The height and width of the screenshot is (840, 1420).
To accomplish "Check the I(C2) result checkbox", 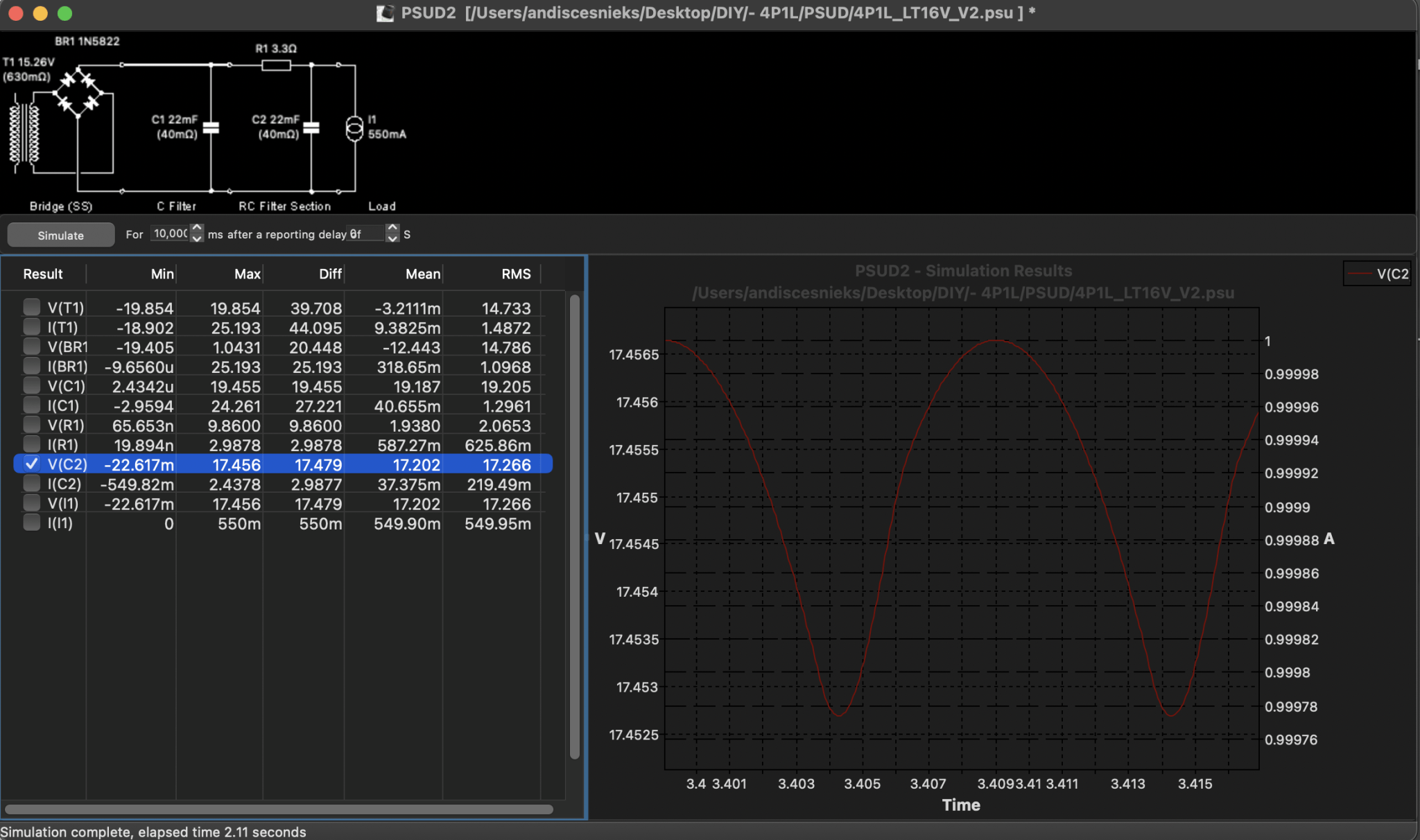I will tap(31, 482).
